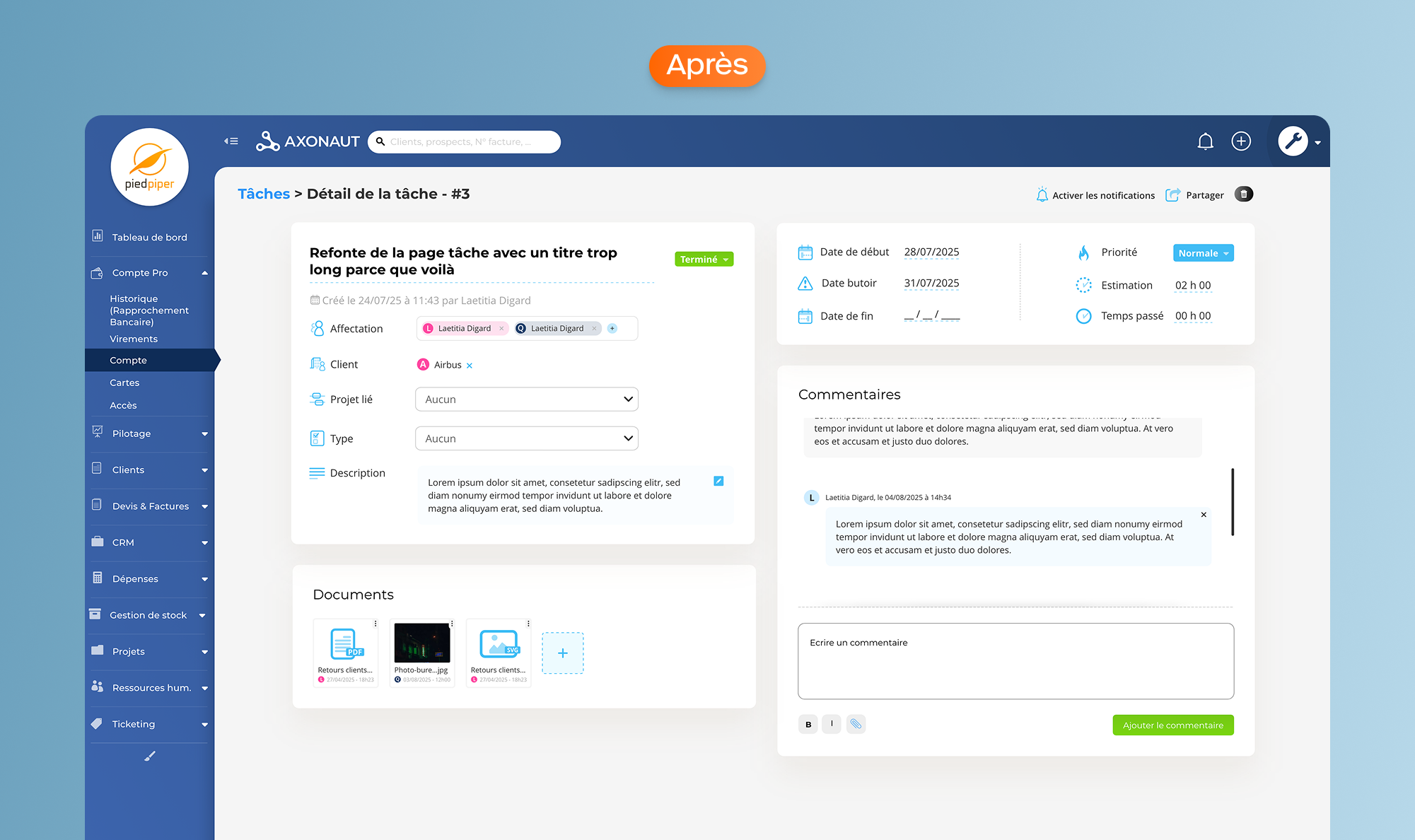Remove the Airbus client with the x
Screen dimensions: 1415x840
470,366
